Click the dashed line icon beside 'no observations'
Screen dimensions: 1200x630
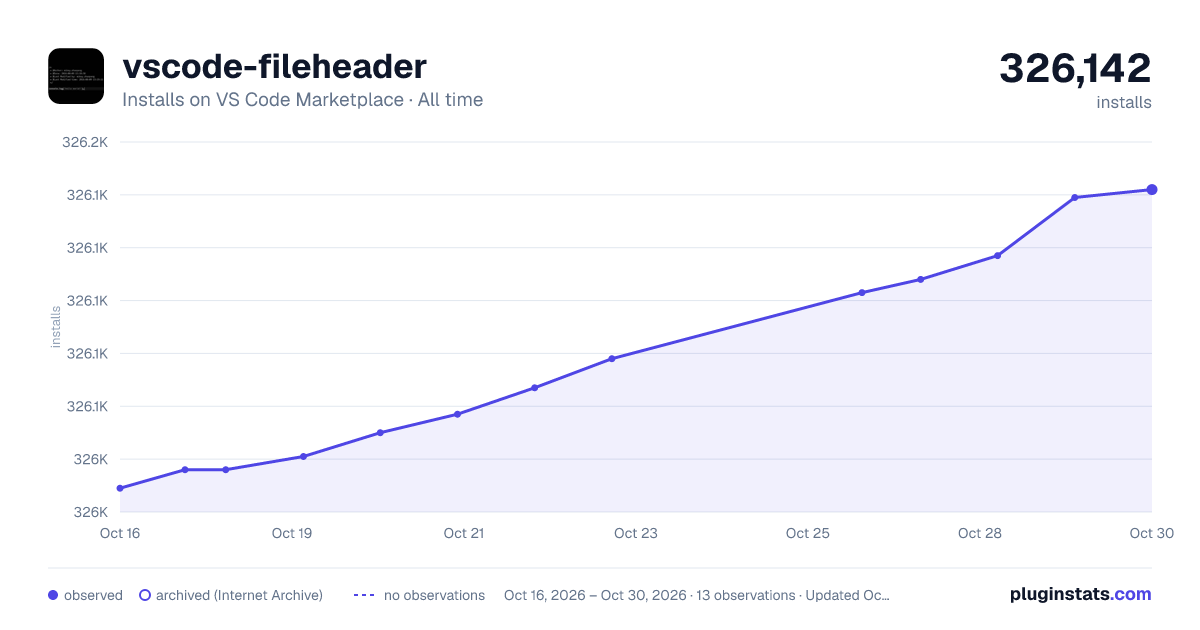tap(364, 595)
